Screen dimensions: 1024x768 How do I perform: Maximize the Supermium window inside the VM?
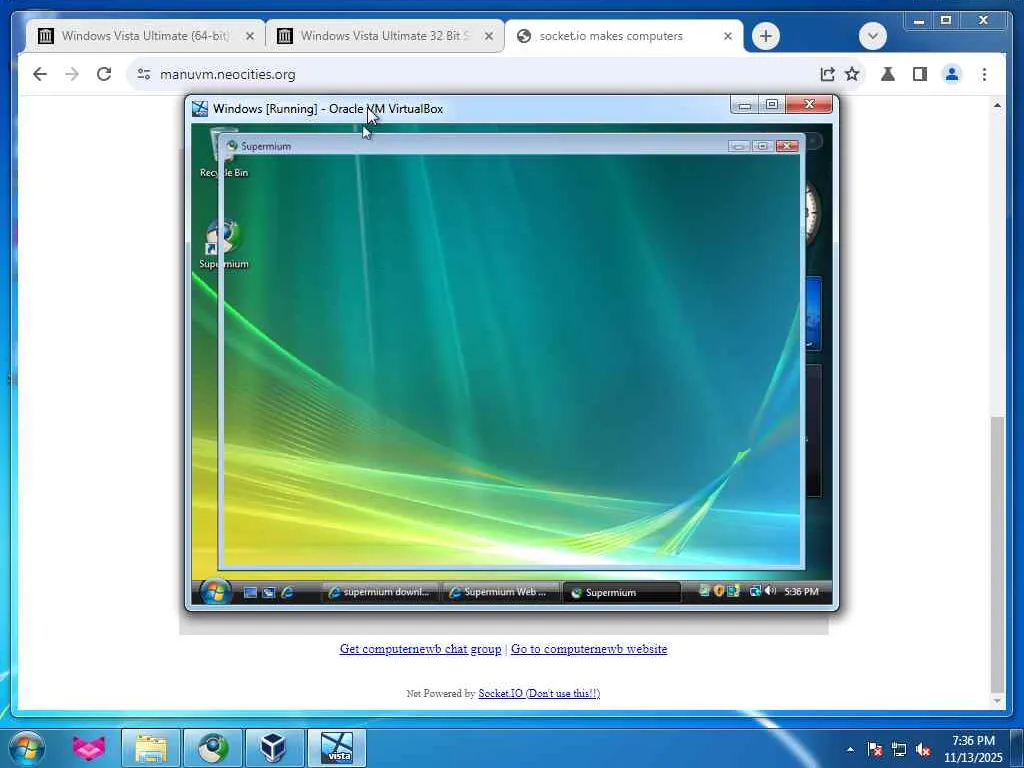762,146
